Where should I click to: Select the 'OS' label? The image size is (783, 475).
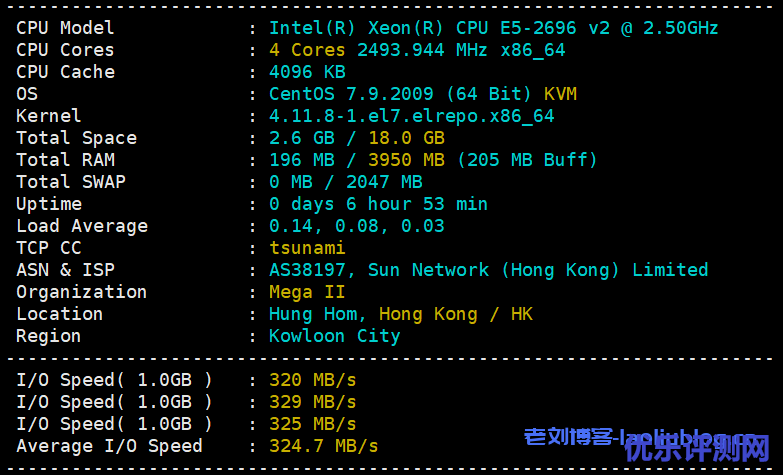(27, 94)
